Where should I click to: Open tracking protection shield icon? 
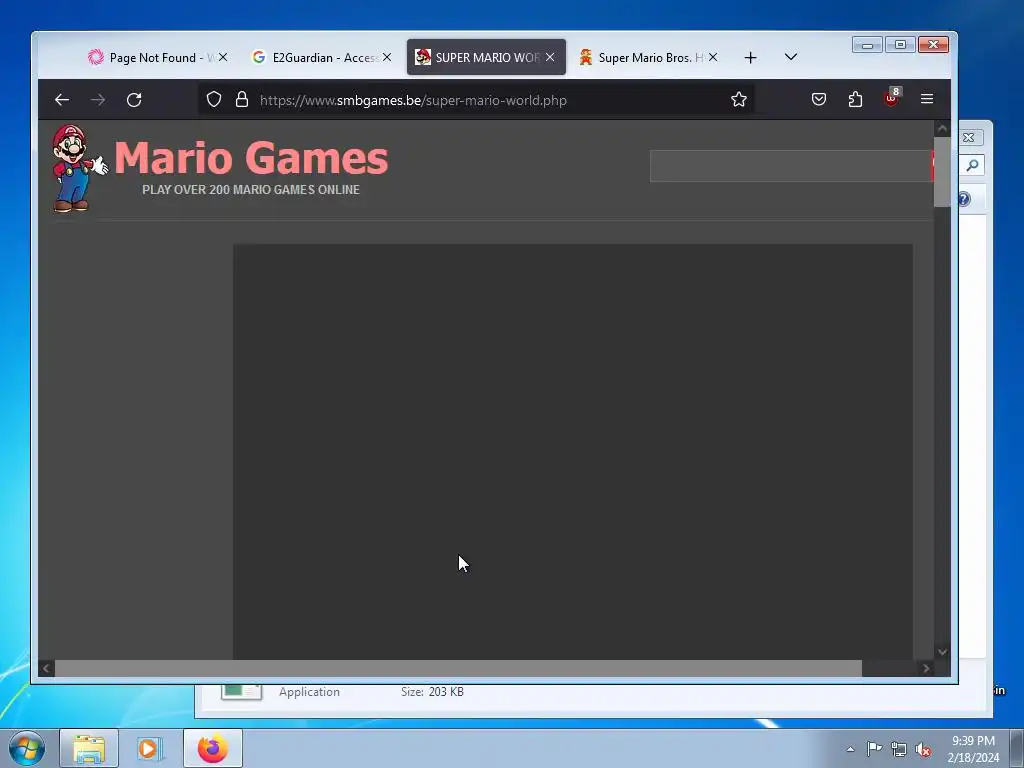tap(214, 99)
